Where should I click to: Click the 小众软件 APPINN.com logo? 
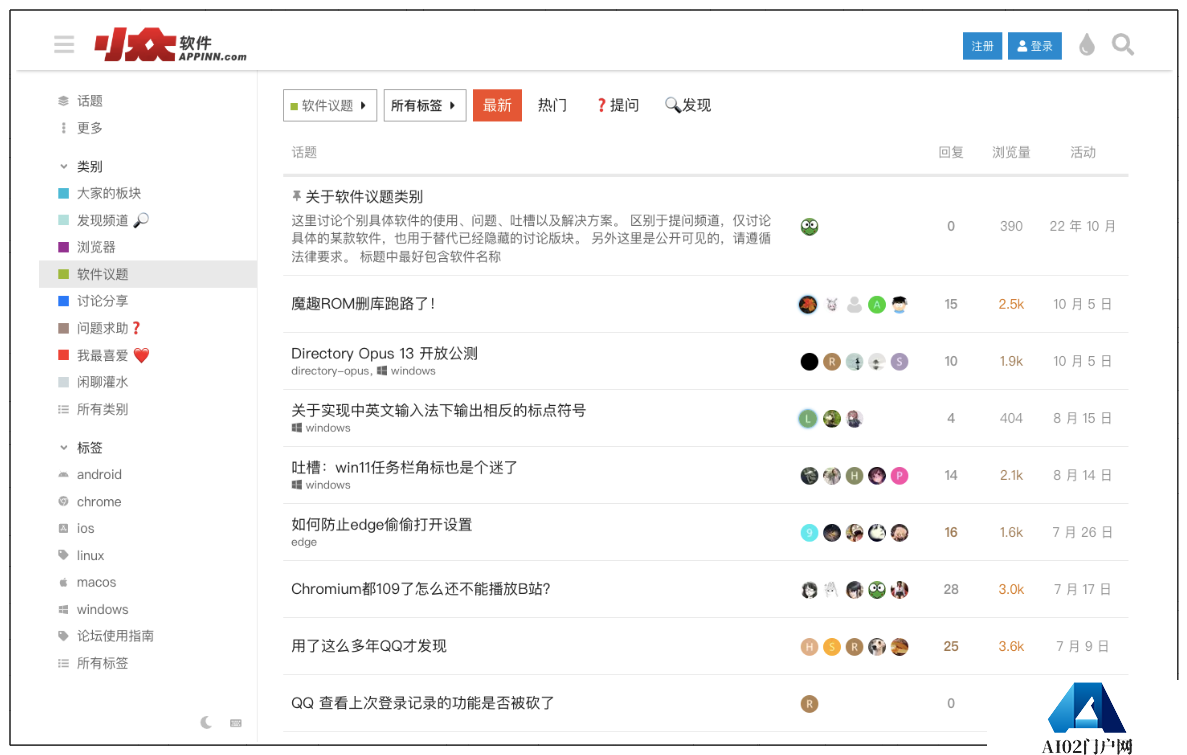tap(170, 45)
